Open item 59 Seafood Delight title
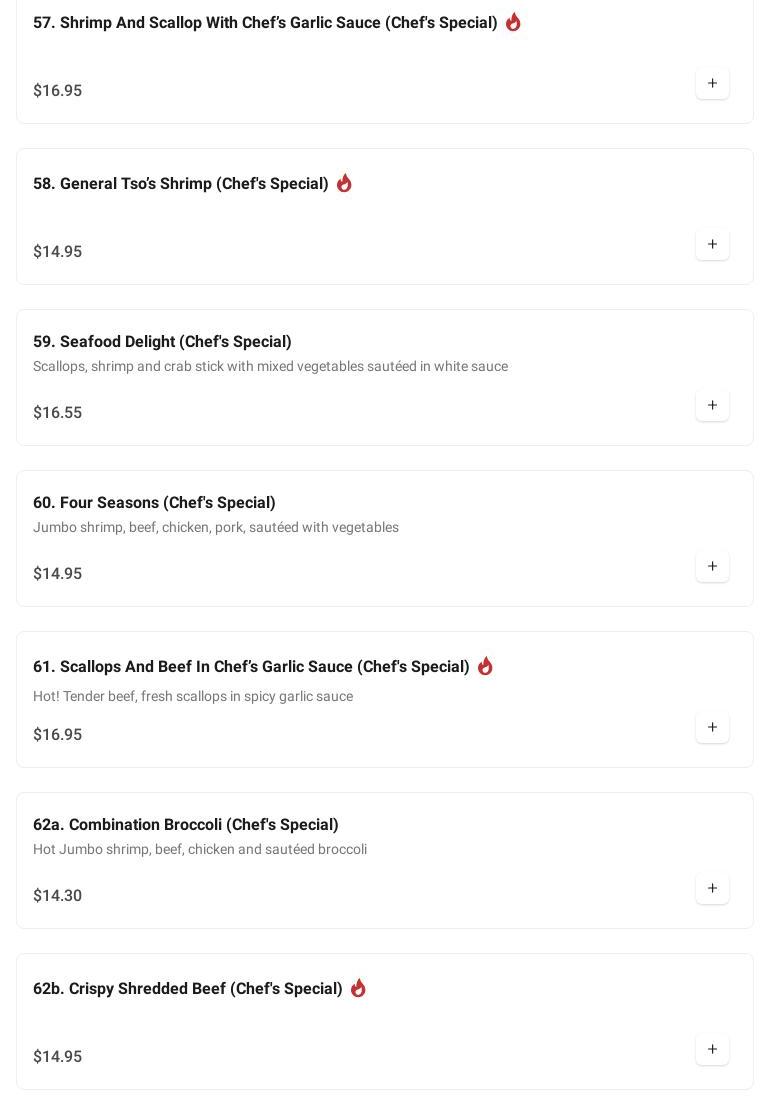Image resolution: width=770 pixels, height=1108 pixels. click(x=162, y=342)
